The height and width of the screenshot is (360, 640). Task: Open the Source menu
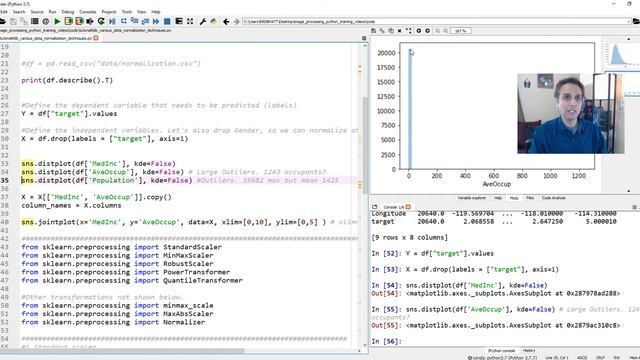pyautogui.click(x=37, y=12)
